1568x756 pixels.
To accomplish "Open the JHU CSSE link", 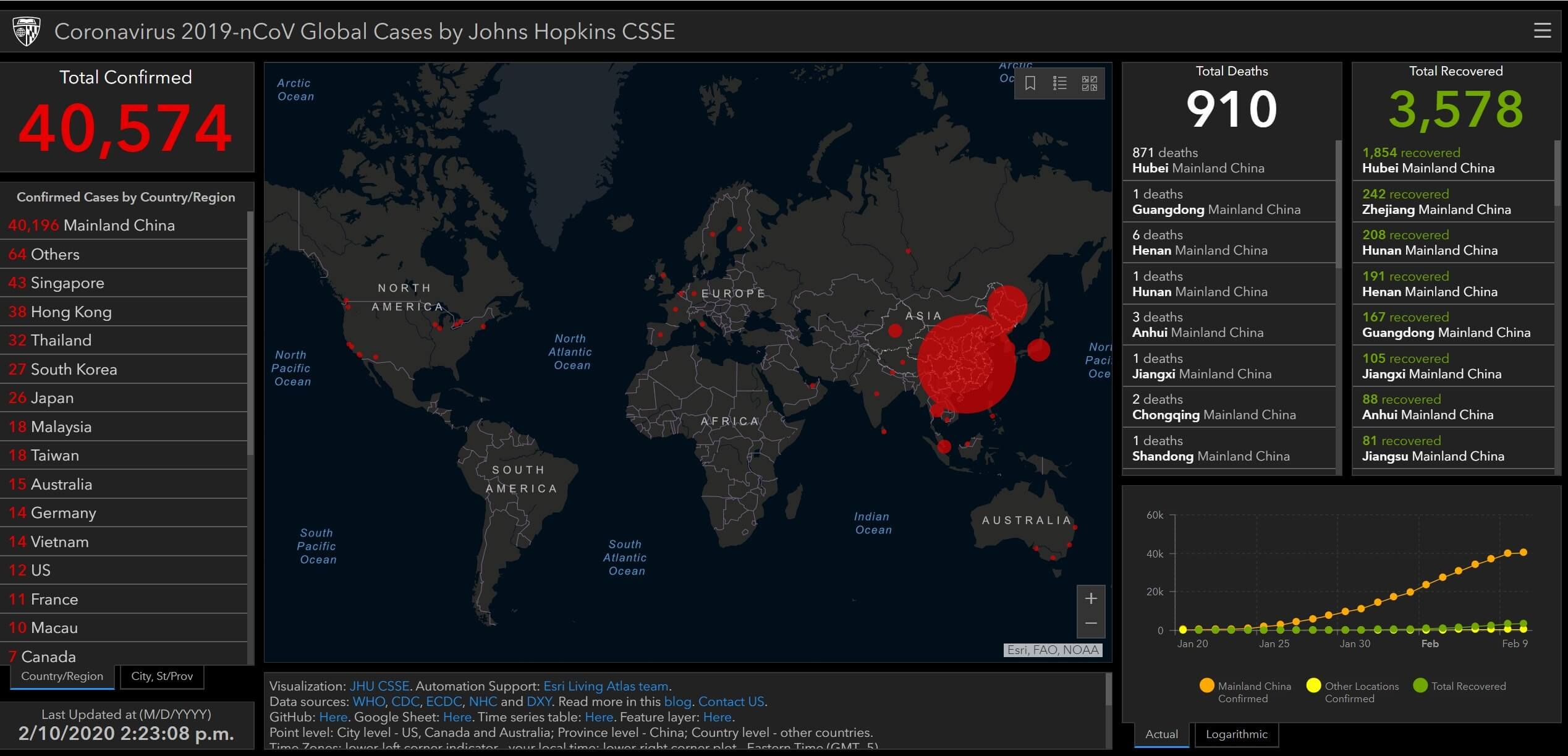I will pos(379,686).
